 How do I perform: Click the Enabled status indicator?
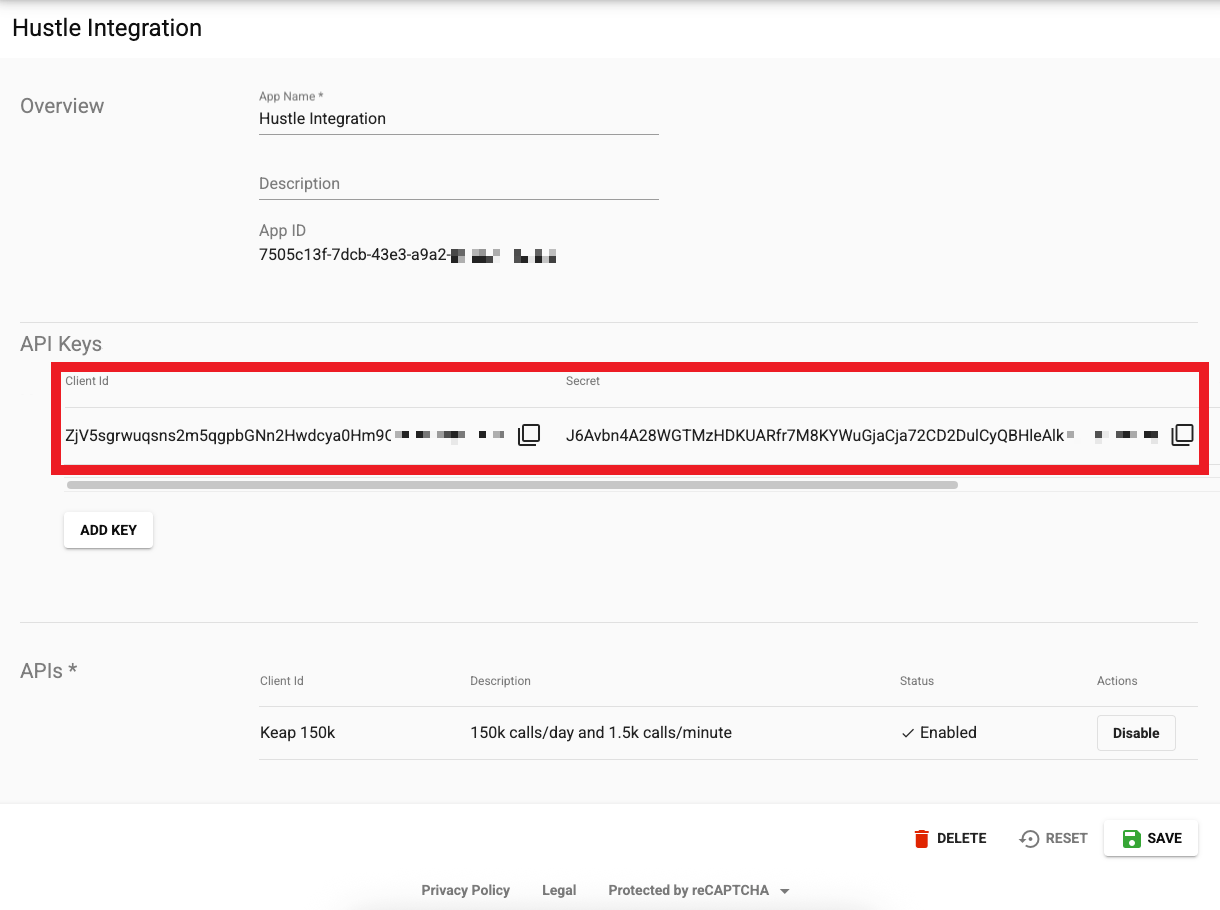[939, 732]
